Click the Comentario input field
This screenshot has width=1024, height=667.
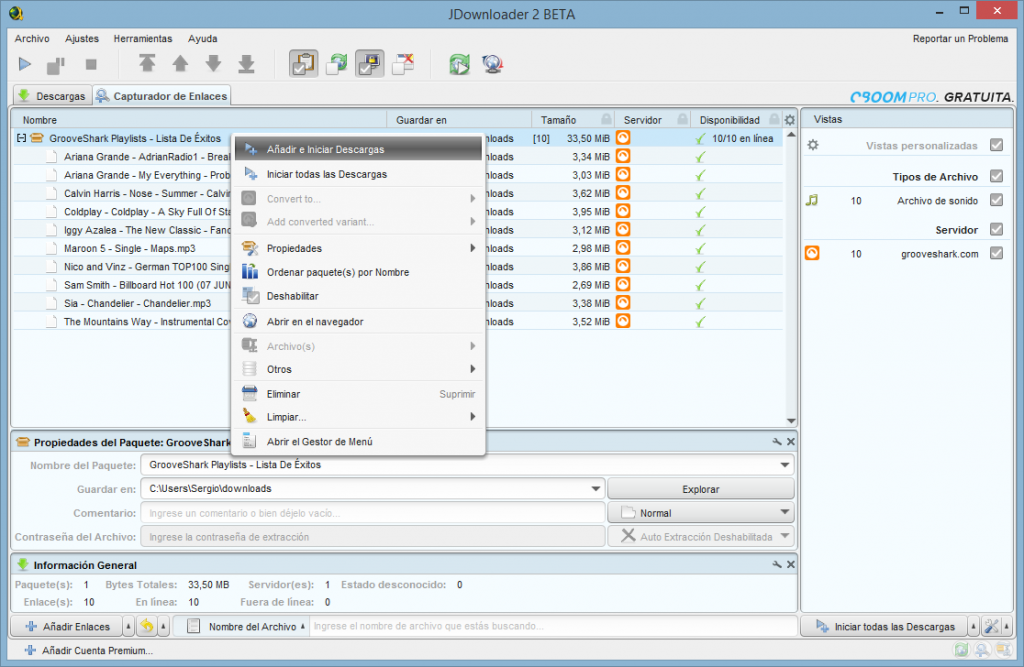tap(373, 513)
